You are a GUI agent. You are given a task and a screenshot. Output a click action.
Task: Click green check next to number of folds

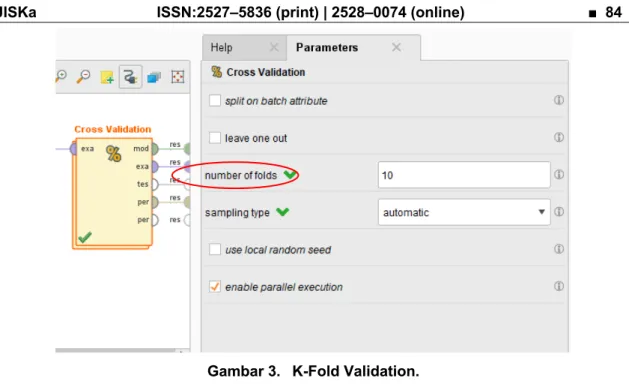(x=290, y=175)
